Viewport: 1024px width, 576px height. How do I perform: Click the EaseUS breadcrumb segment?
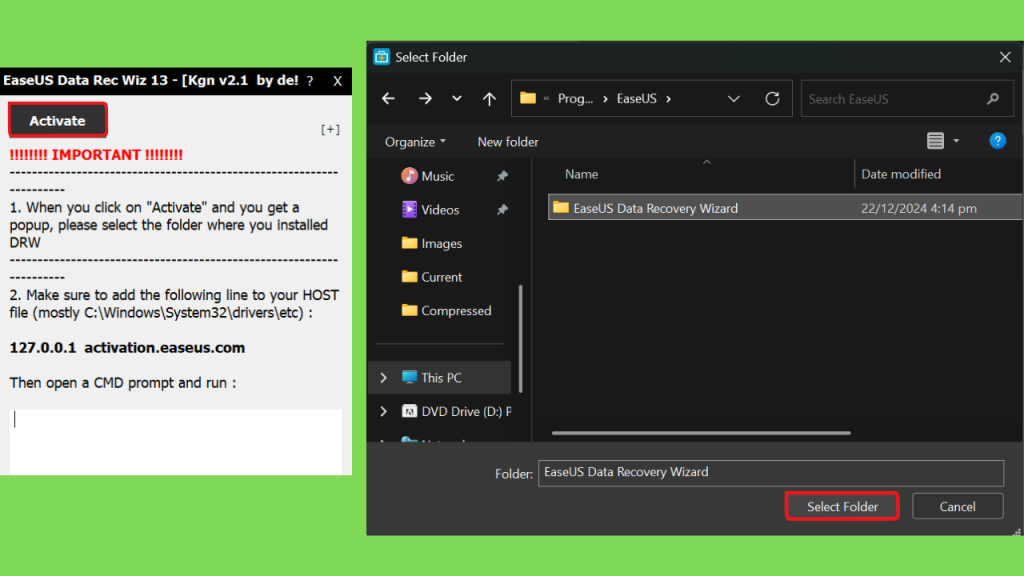pyautogui.click(x=637, y=99)
